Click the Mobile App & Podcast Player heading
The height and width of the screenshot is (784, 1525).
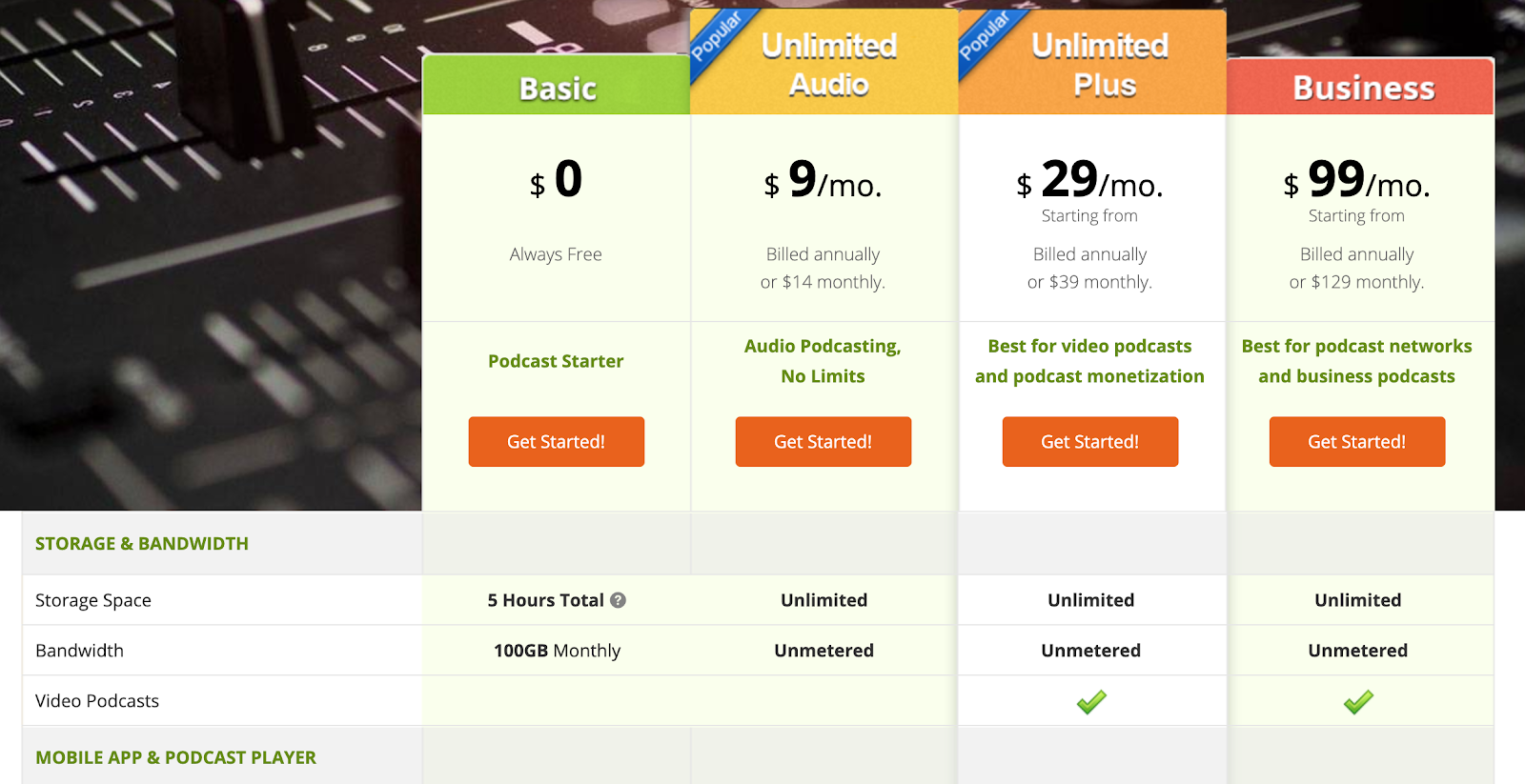click(x=175, y=757)
